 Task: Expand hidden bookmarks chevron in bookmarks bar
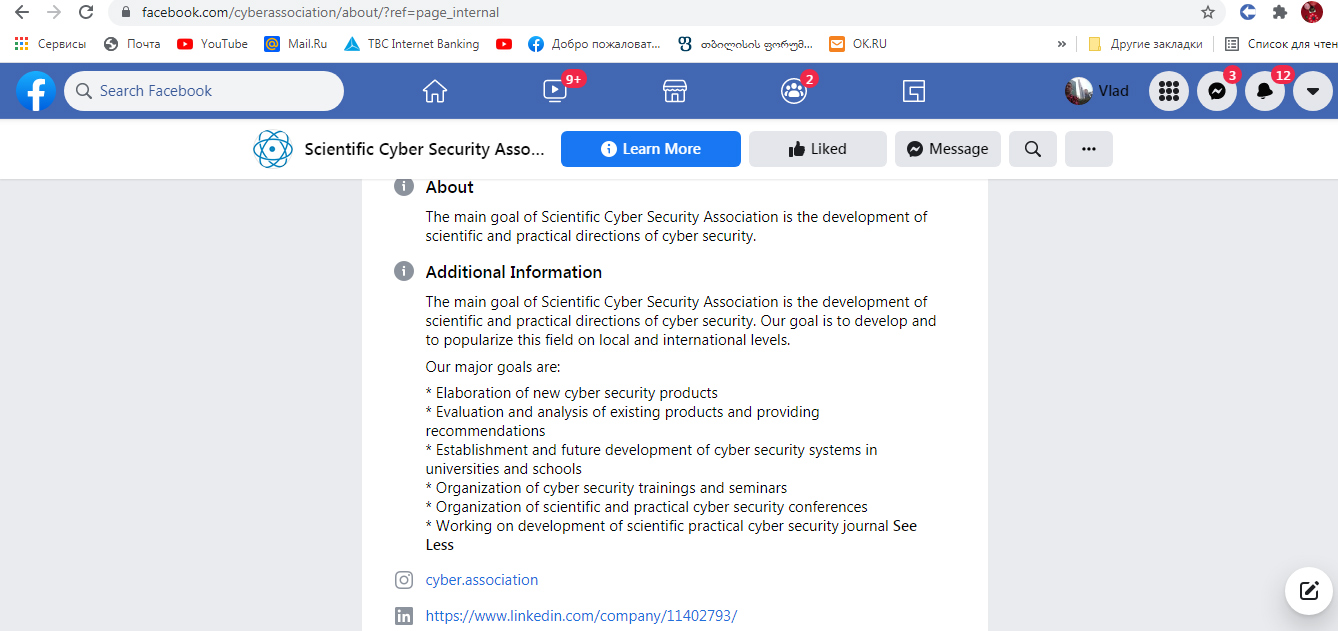[x=1061, y=44]
